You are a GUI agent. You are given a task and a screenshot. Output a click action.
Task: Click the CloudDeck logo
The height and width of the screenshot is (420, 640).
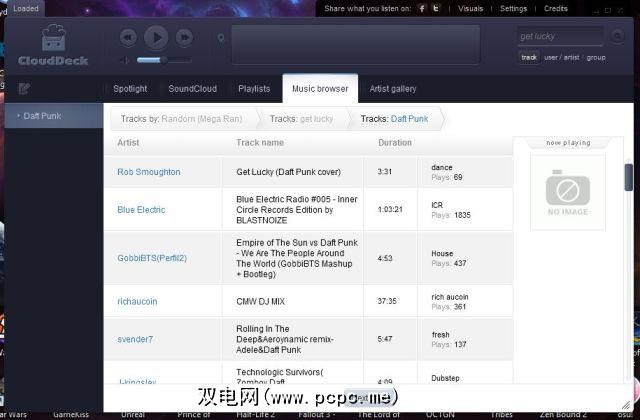[53, 45]
